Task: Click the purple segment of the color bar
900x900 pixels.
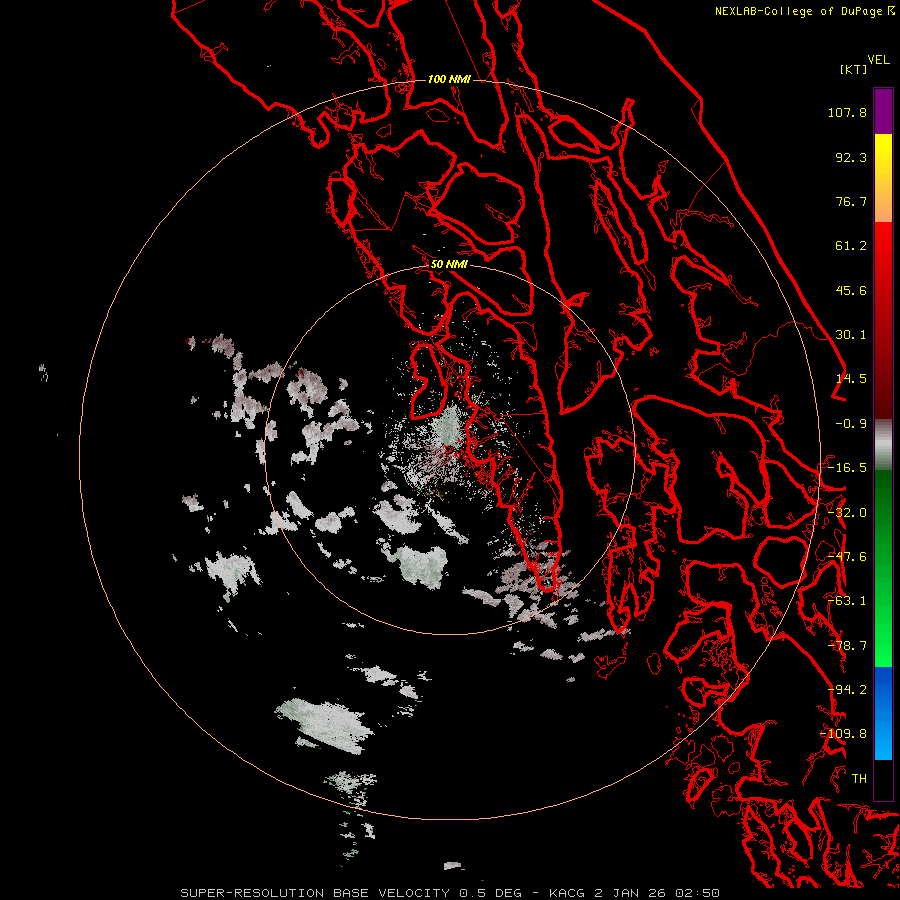Action: [x=883, y=111]
